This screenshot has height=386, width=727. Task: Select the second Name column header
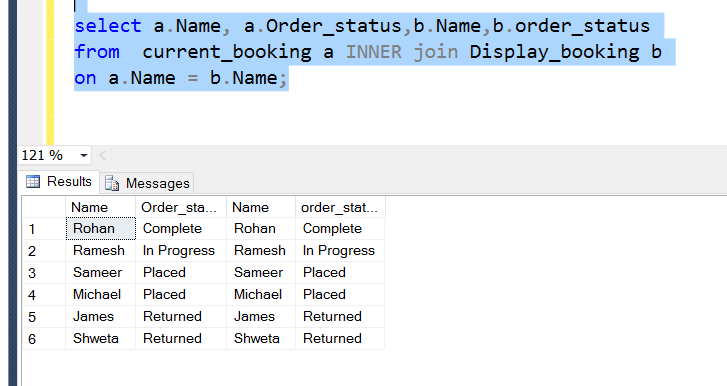[x=261, y=207]
